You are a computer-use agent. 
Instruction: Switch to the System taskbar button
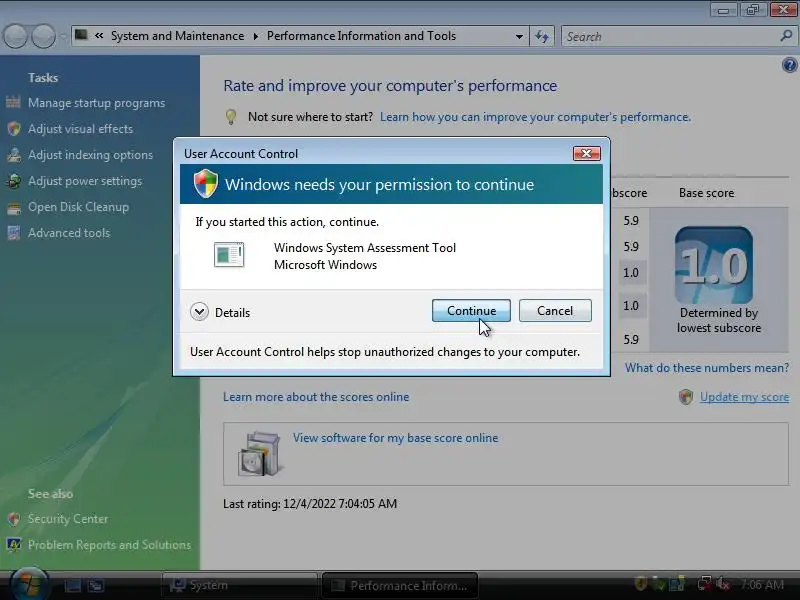(x=240, y=585)
